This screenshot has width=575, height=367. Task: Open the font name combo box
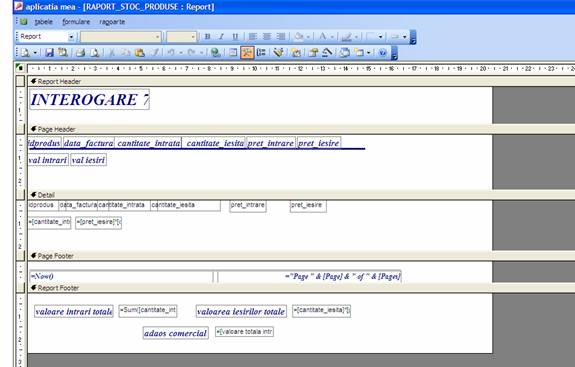(121, 37)
